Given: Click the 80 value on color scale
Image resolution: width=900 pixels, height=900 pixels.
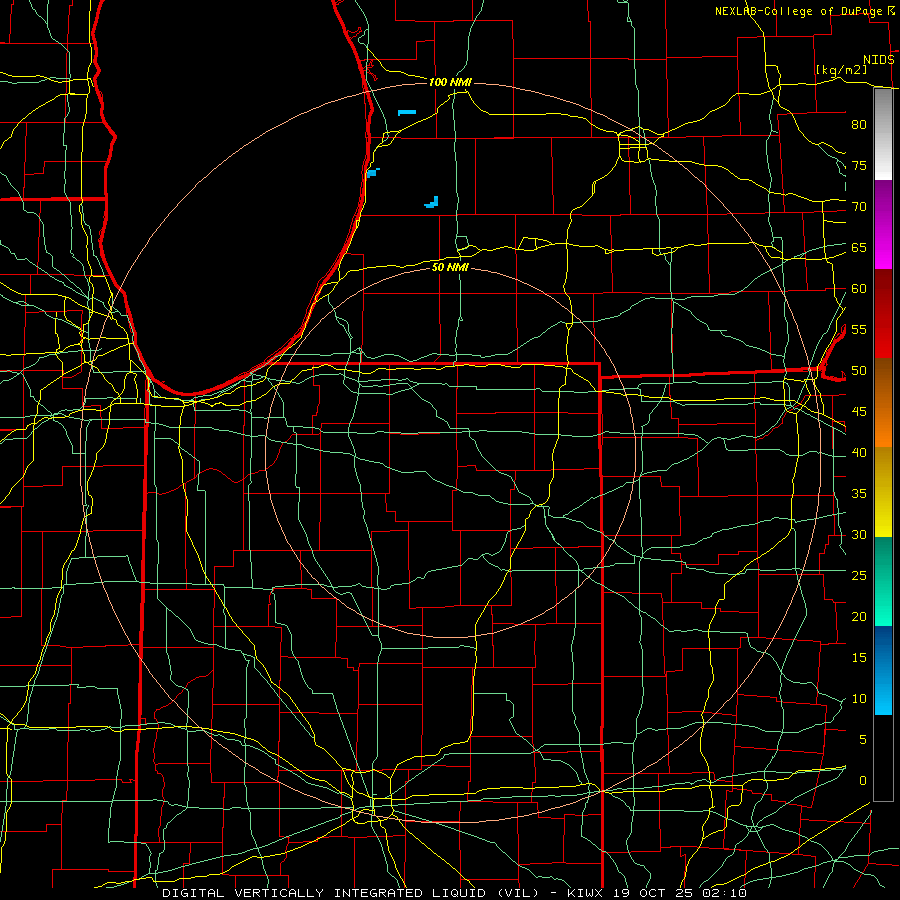Looking at the screenshot, I should 859,125.
